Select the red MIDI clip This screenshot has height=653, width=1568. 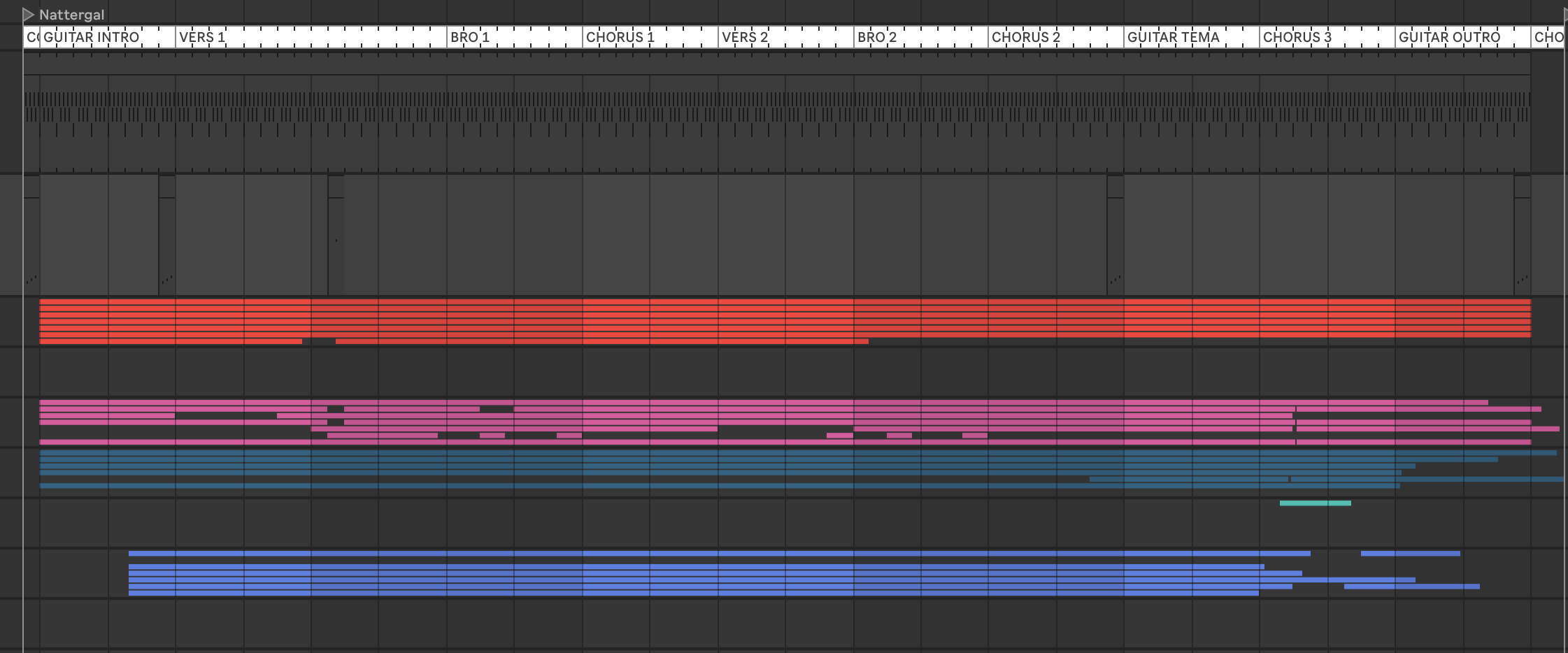(785, 322)
